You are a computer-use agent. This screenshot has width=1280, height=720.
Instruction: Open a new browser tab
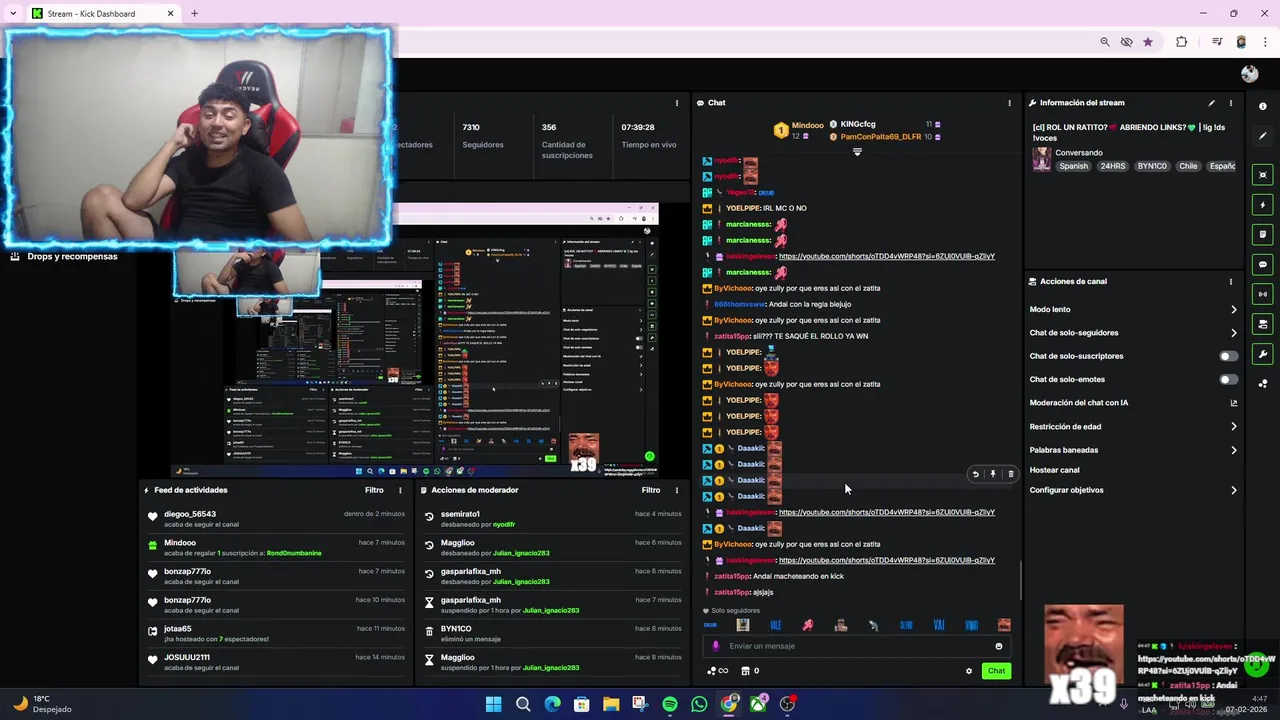[194, 14]
